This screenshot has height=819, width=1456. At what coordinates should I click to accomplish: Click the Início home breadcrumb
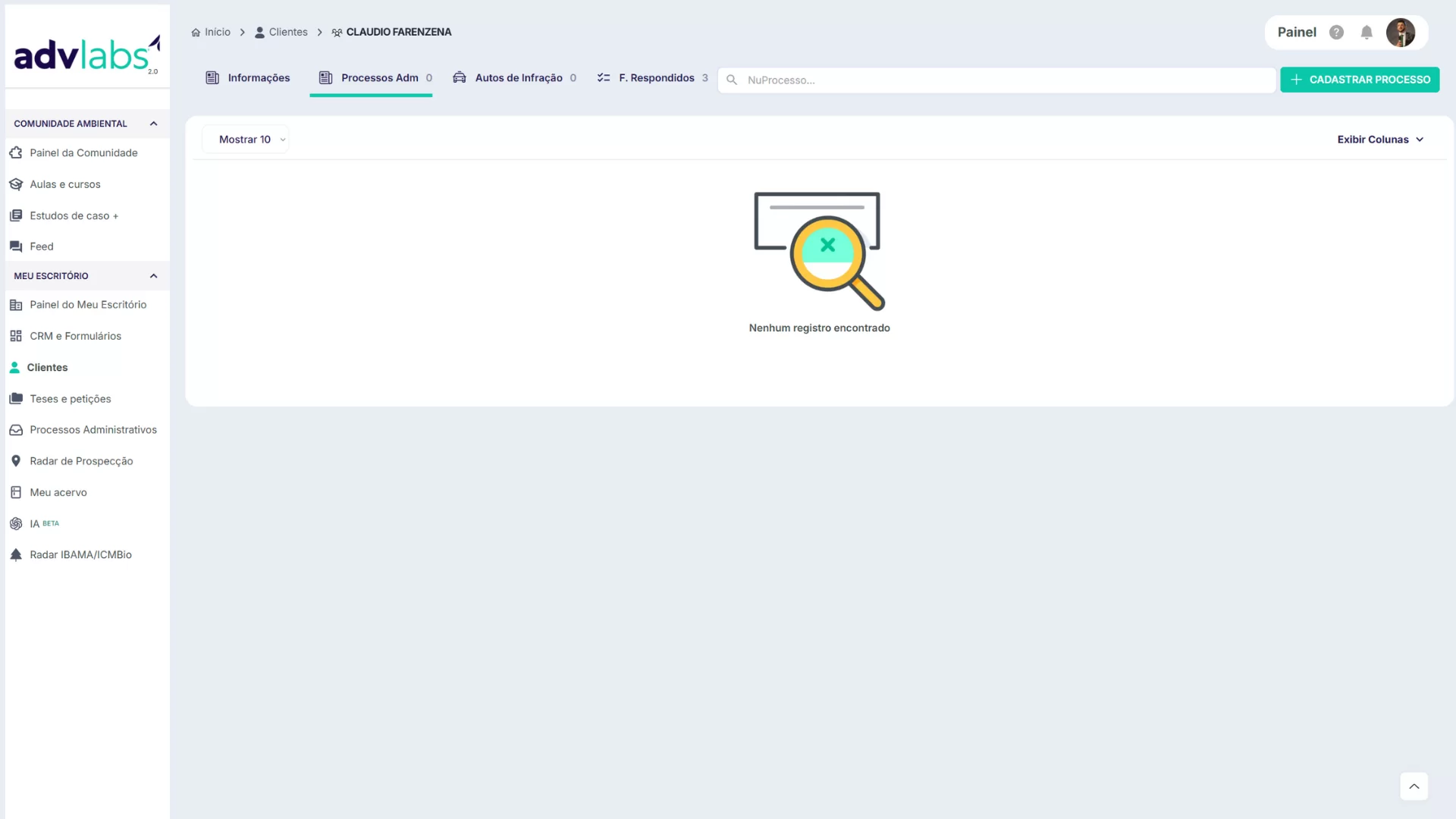[211, 33]
